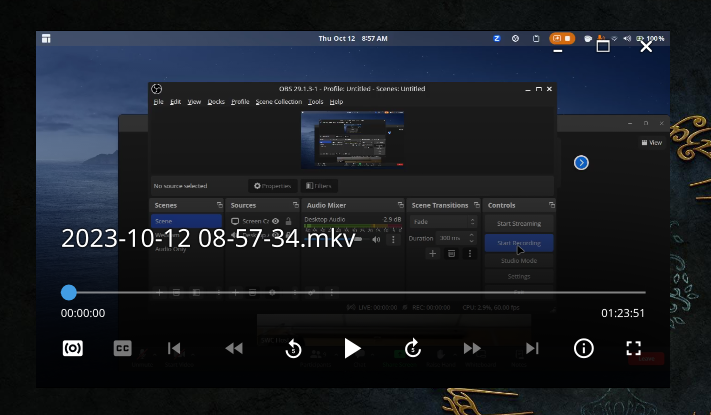Click the middle of the video seek bar
Screen dimensions: 711x415
(353, 293)
